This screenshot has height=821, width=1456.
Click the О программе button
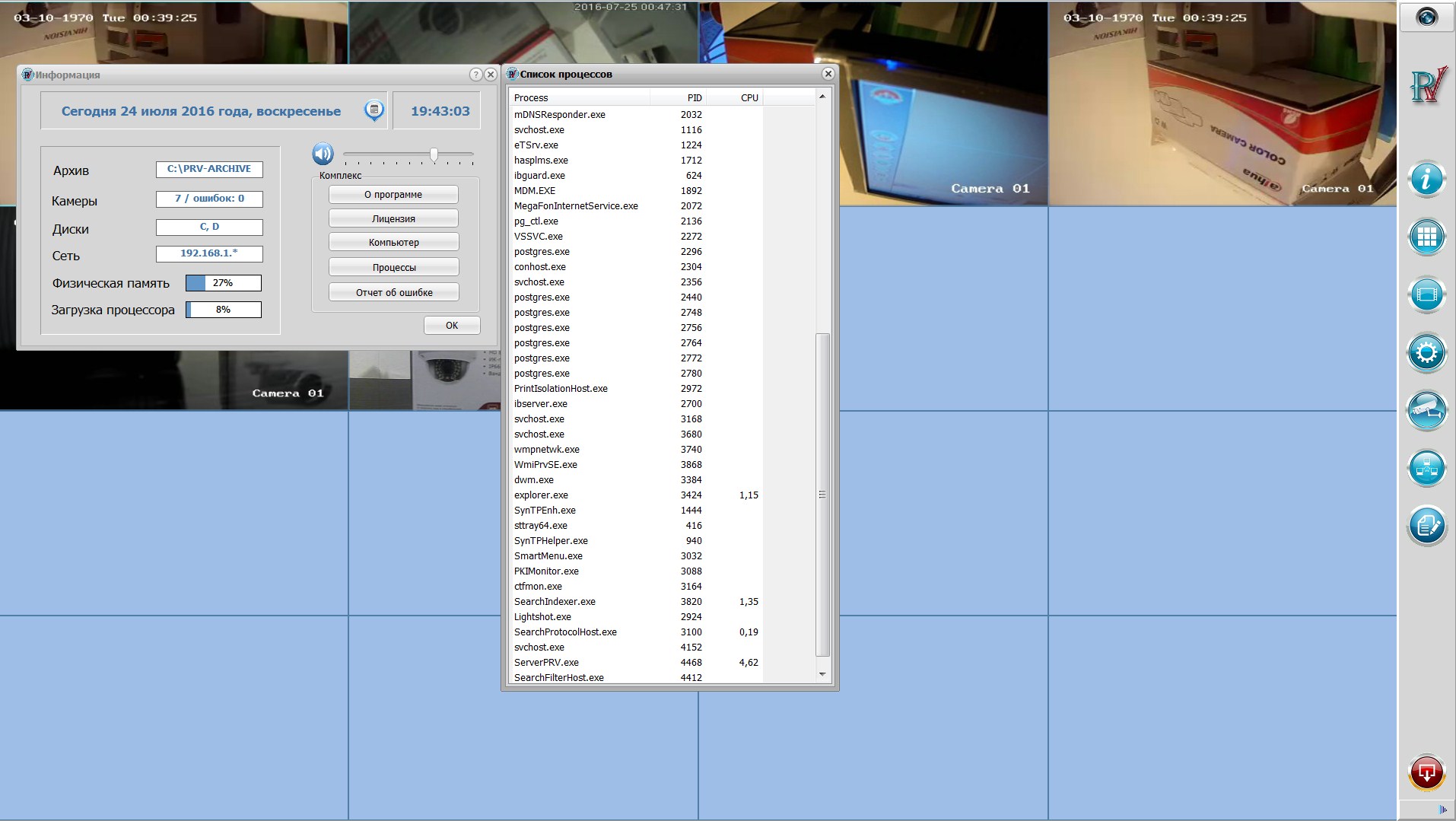[393, 195]
